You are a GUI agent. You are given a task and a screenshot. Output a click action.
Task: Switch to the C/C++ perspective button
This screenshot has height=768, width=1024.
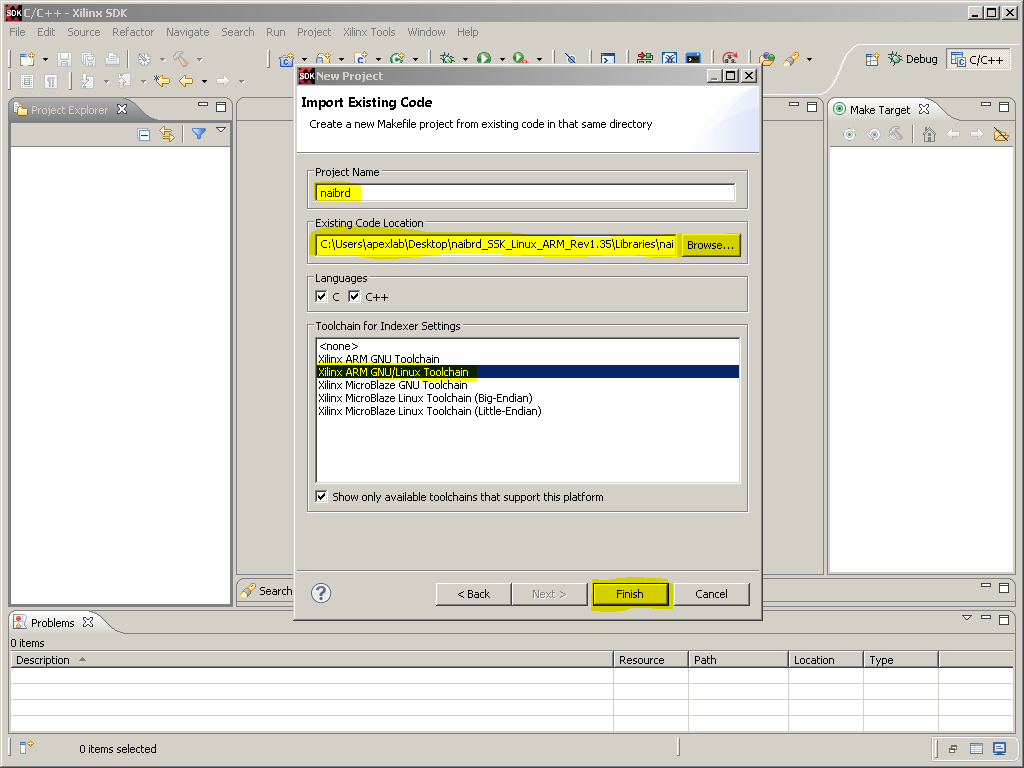977,59
